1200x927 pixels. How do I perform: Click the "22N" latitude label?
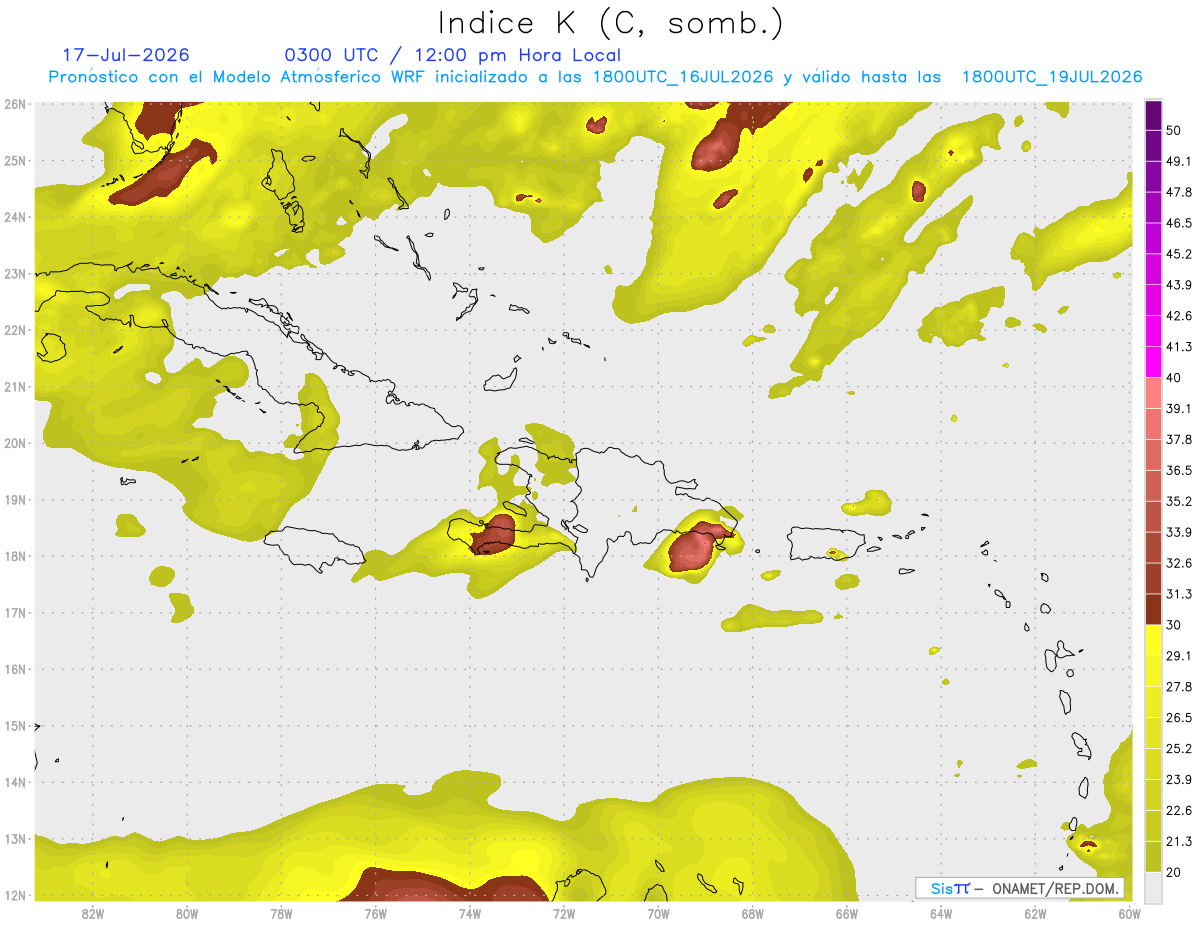pyautogui.click(x=14, y=330)
